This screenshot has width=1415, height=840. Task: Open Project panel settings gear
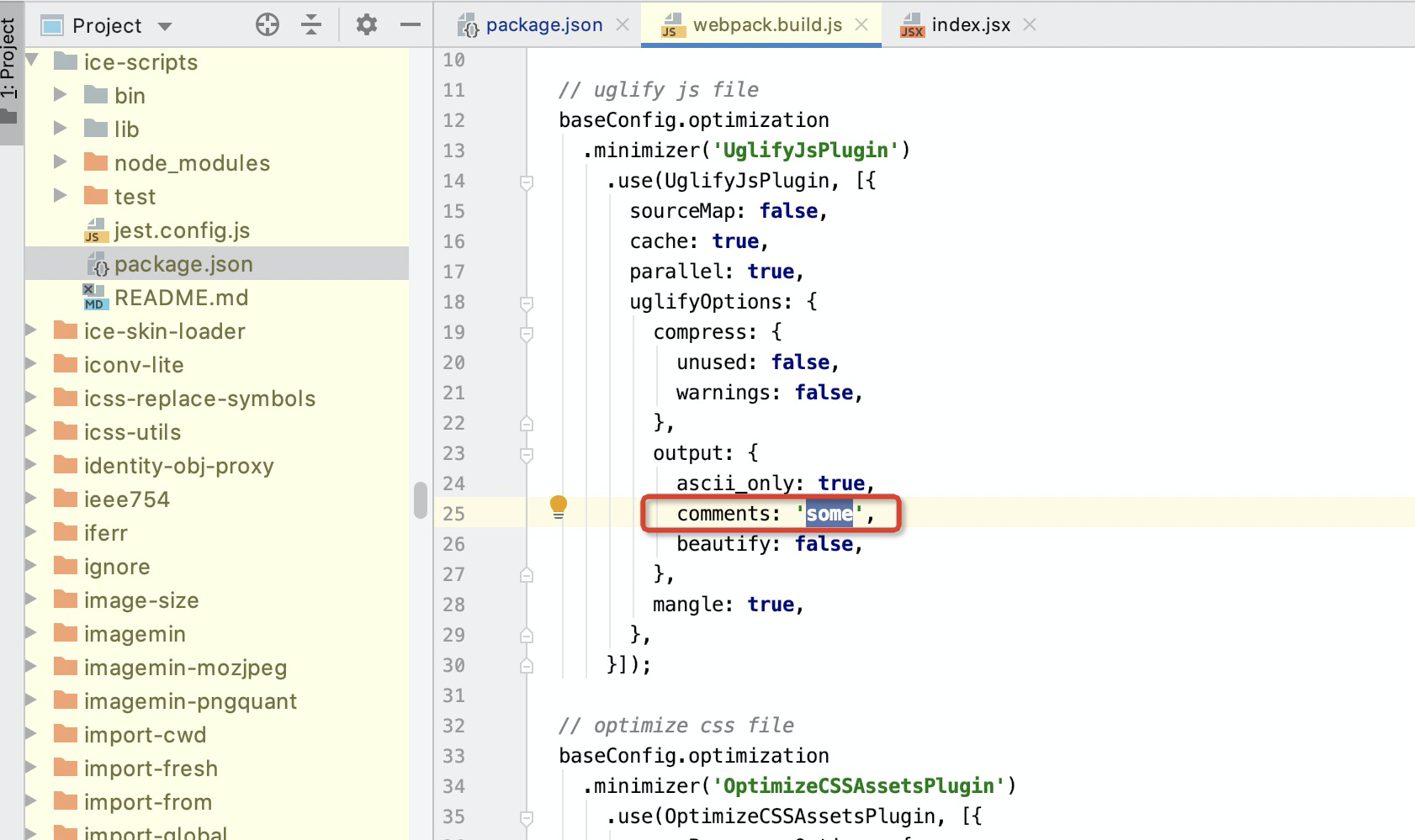pos(367,25)
